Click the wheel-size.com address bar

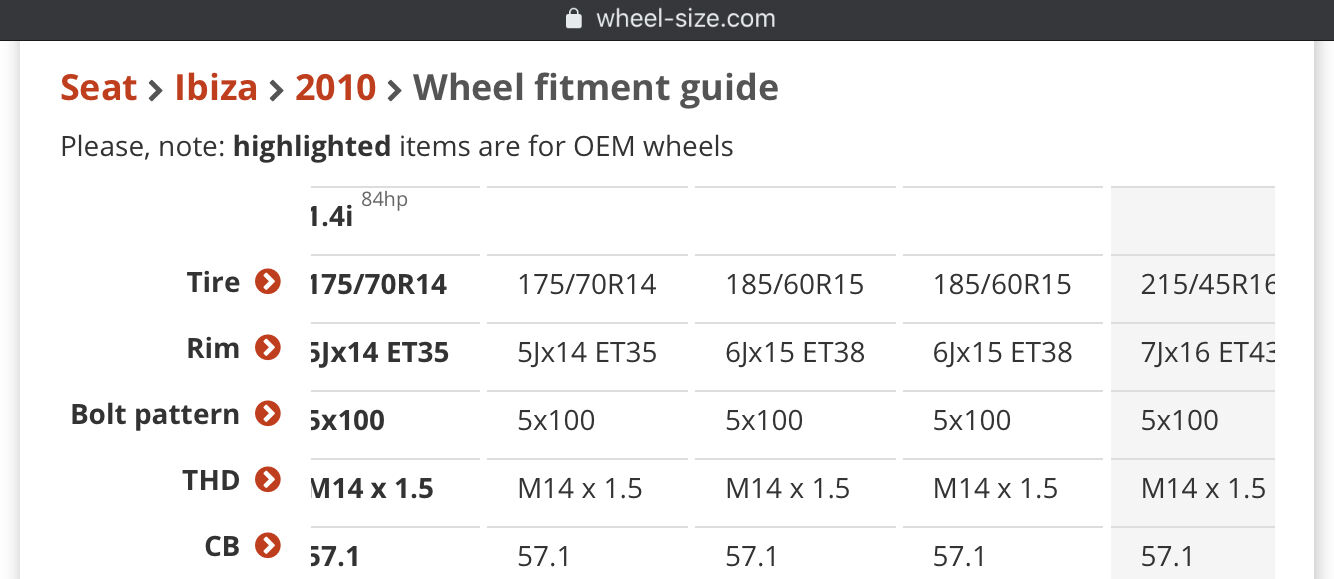coord(684,19)
